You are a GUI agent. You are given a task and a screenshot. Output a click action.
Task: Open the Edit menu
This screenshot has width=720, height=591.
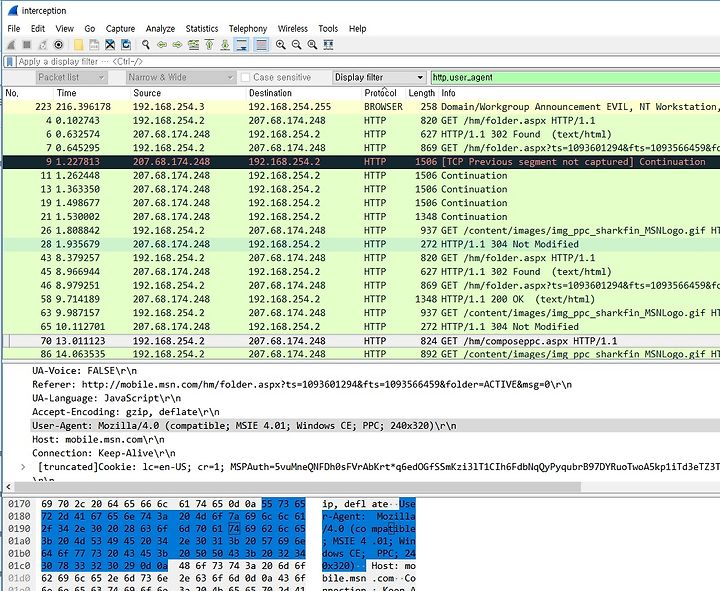[x=38, y=28]
